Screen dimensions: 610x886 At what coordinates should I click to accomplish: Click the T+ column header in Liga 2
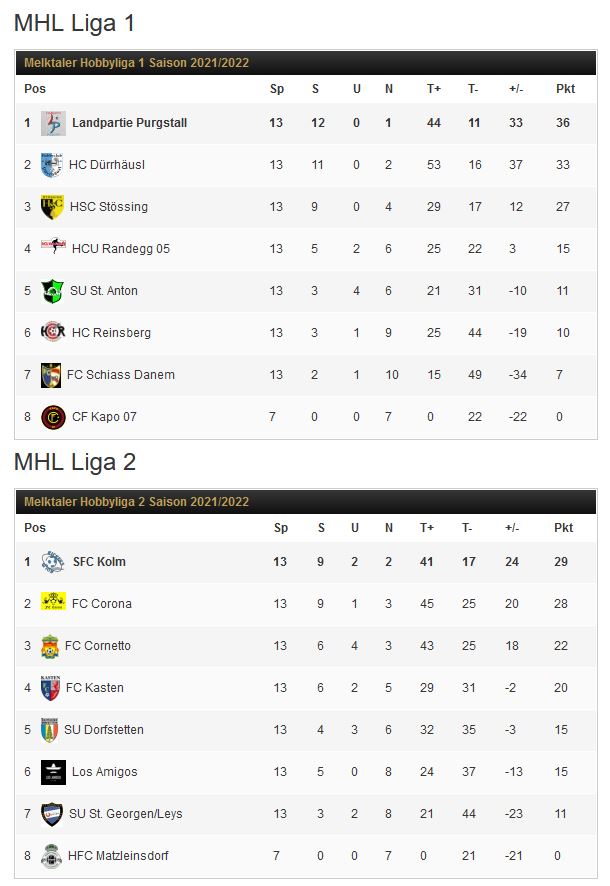(x=426, y=528)
